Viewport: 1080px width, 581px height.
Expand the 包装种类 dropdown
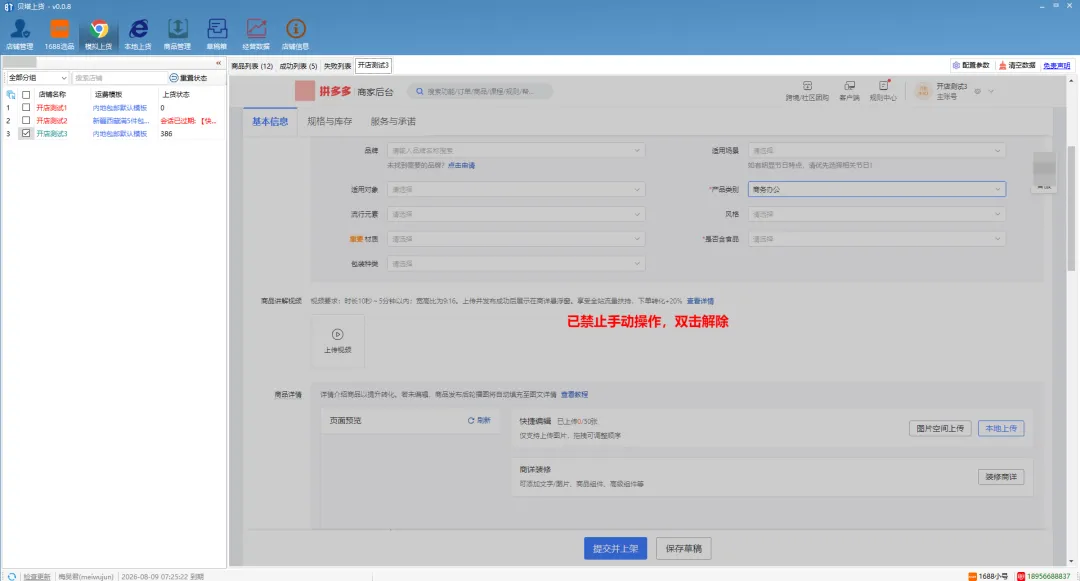pyautogui.click(x=516, y=264)
